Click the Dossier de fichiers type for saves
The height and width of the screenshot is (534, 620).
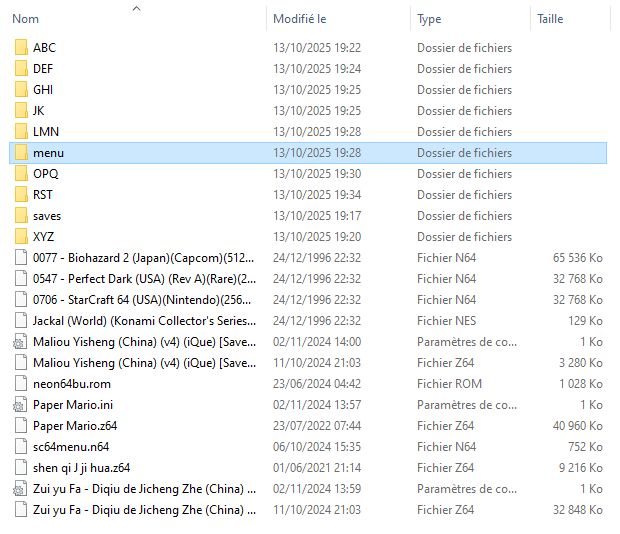tap(464, 216)
